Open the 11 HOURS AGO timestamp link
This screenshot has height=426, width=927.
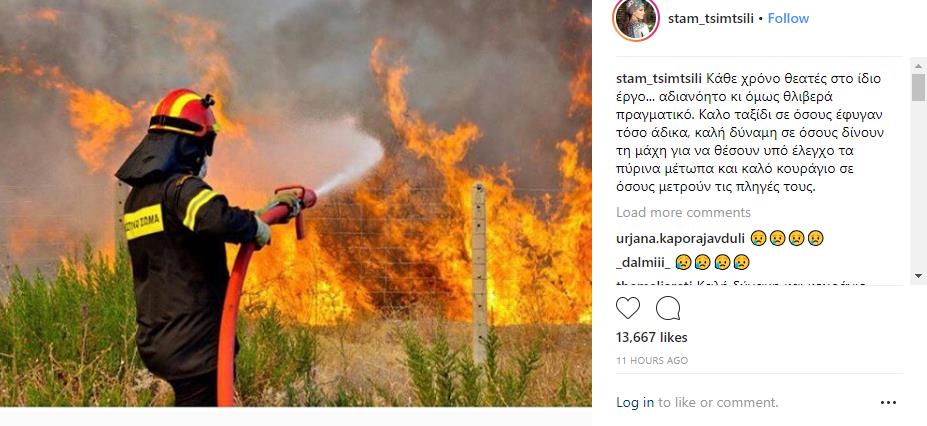coord(652,360)
